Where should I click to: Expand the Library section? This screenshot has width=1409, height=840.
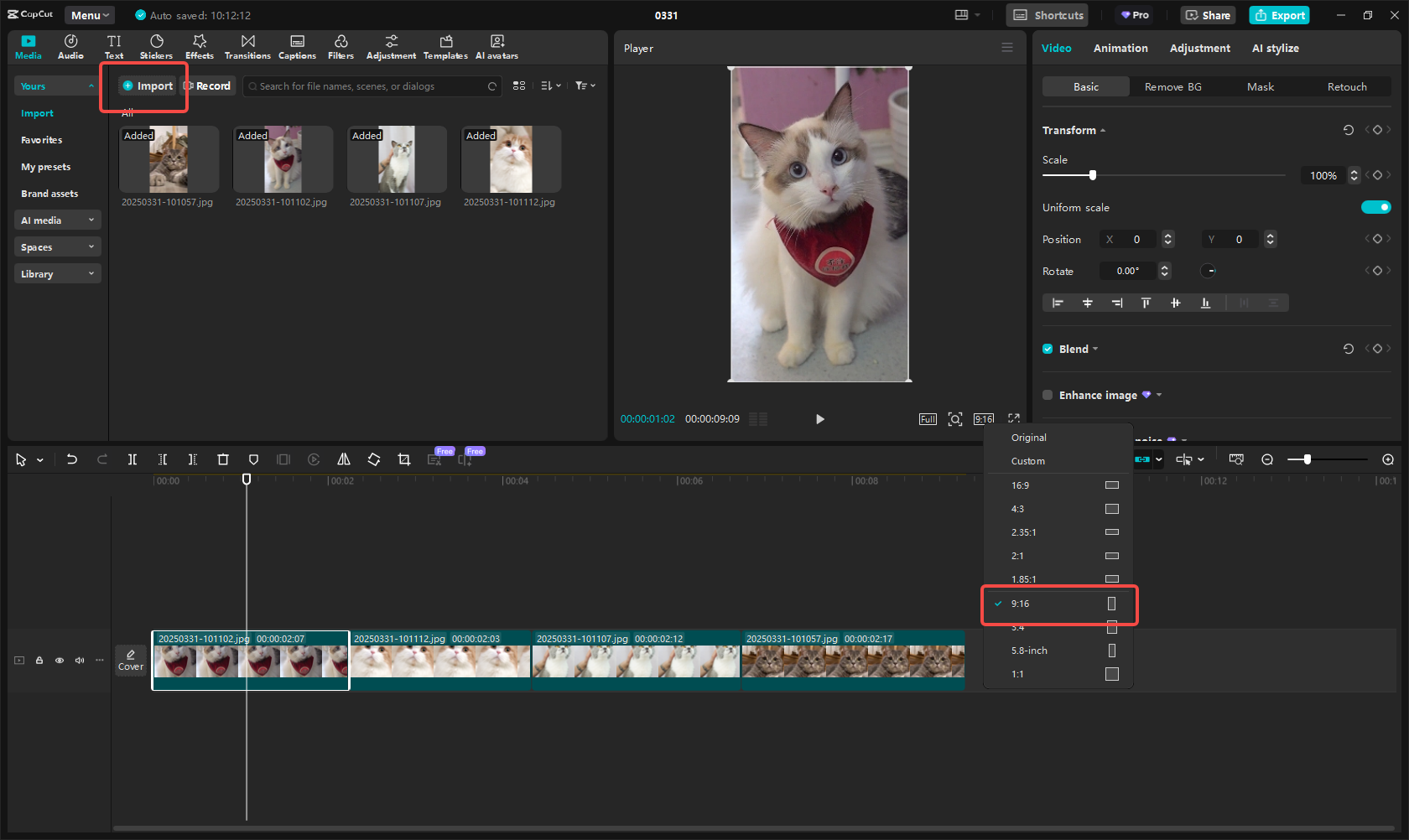(x=57, y=274)
